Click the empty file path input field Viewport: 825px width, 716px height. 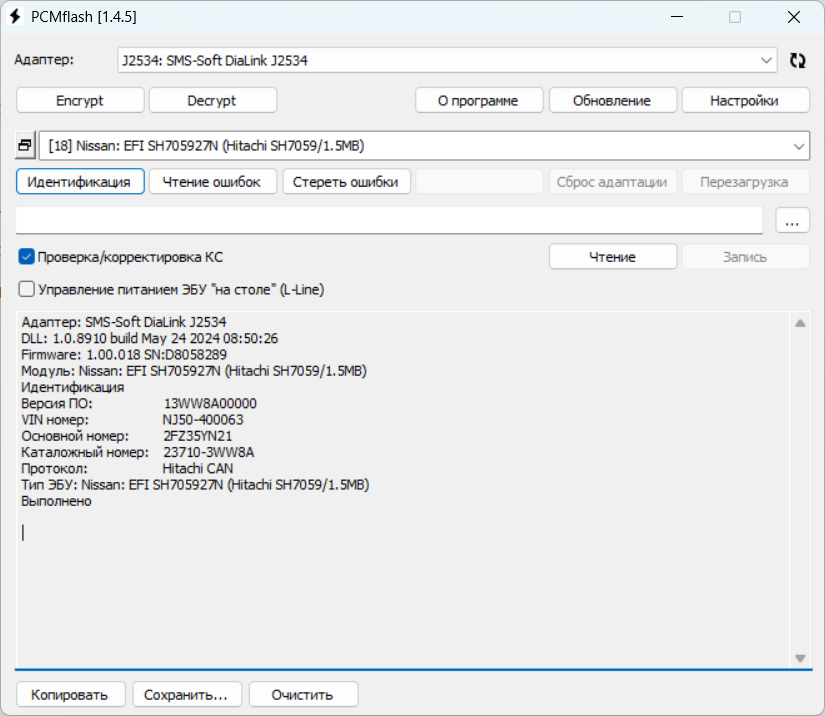point(390,220)
